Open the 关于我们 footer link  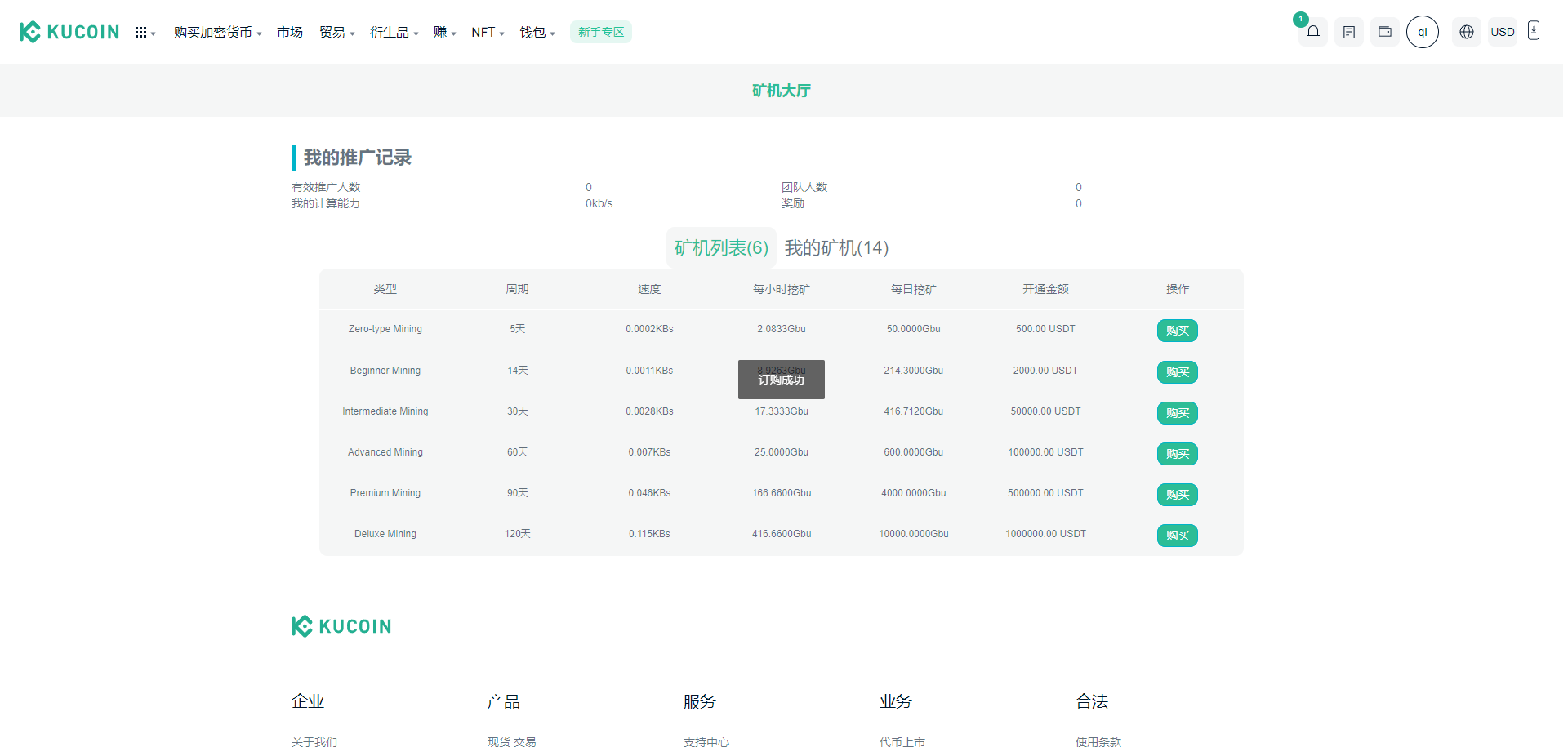point(314,742)
